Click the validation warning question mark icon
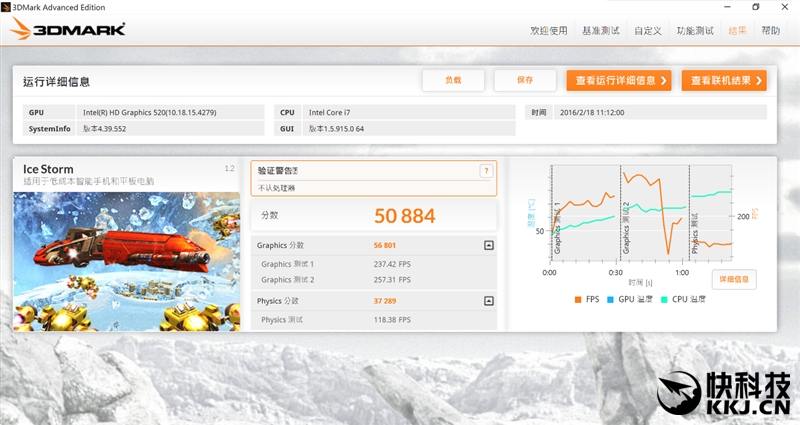Screen dimensions: 800x425 [486, 171]
